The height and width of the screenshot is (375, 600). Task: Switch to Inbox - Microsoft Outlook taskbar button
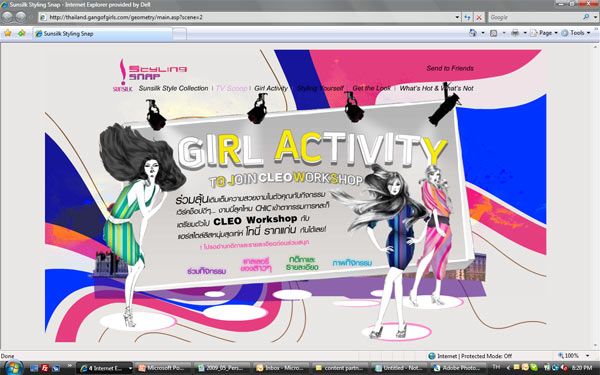pos(281,368)
